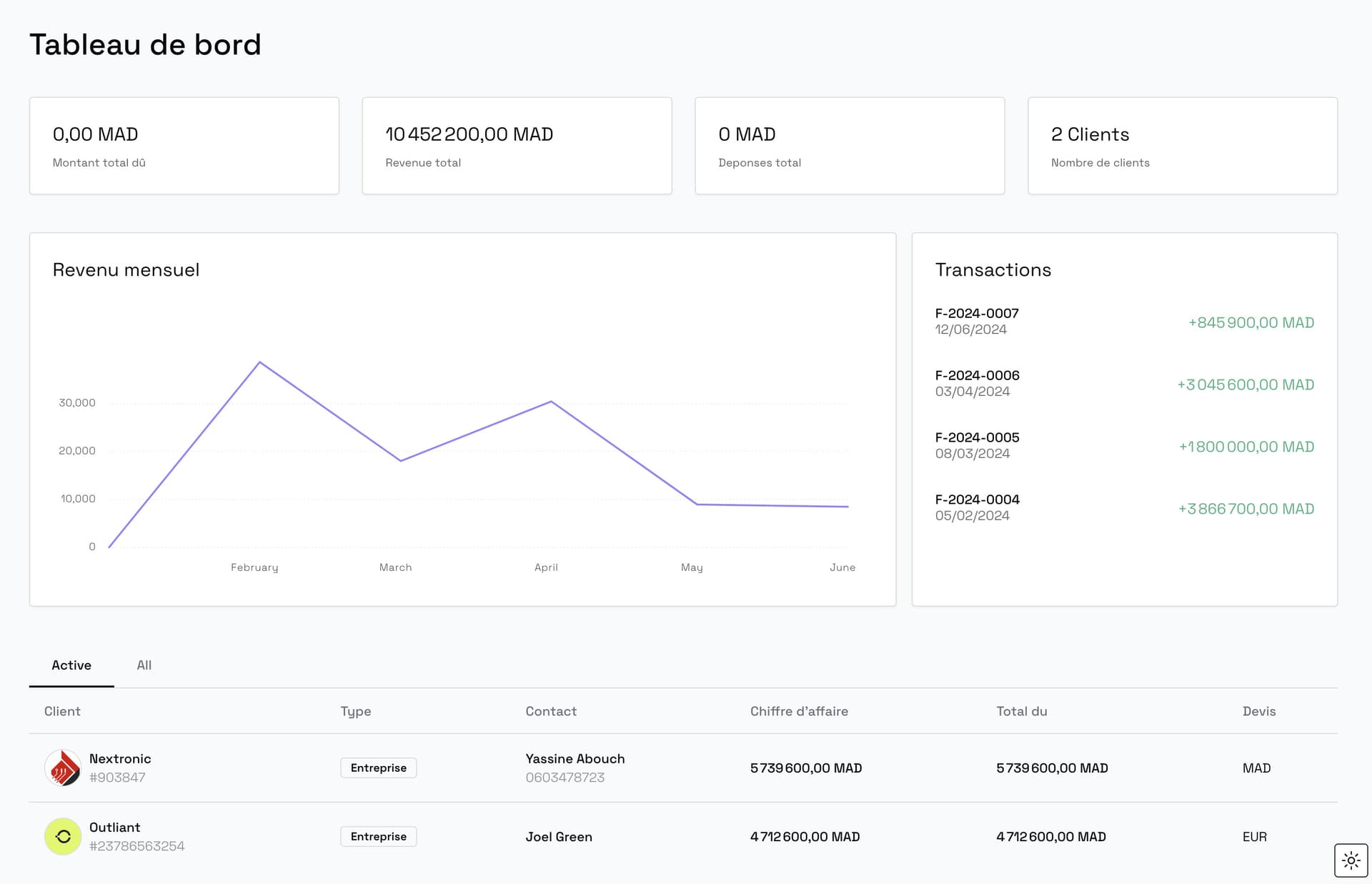Open transaction F-2024-0006
The width and height of the screenshot is (1372, 884).
[x=1125, y=384]
